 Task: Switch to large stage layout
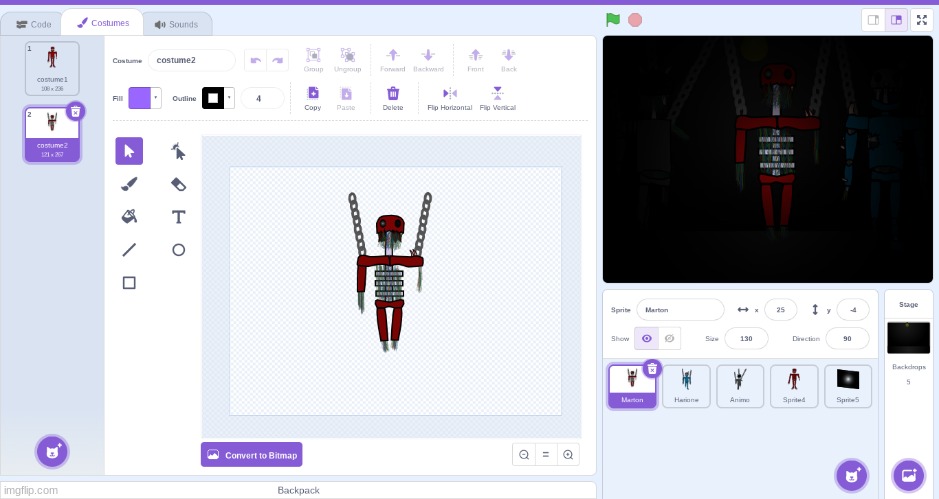tap(896, 20)
